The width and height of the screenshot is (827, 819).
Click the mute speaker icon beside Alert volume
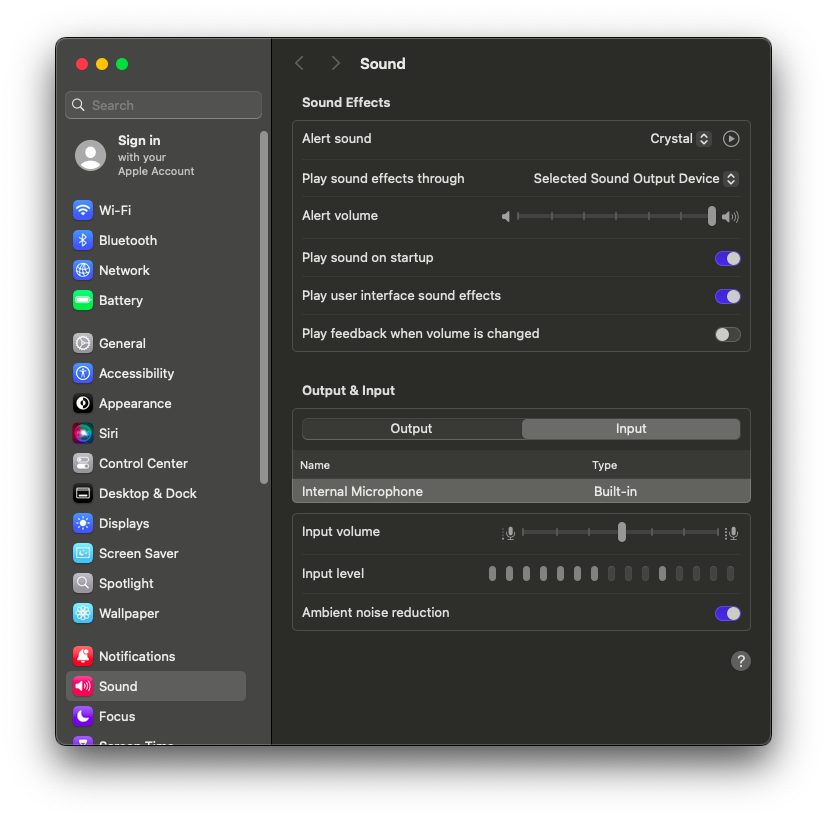coord(505,215)
